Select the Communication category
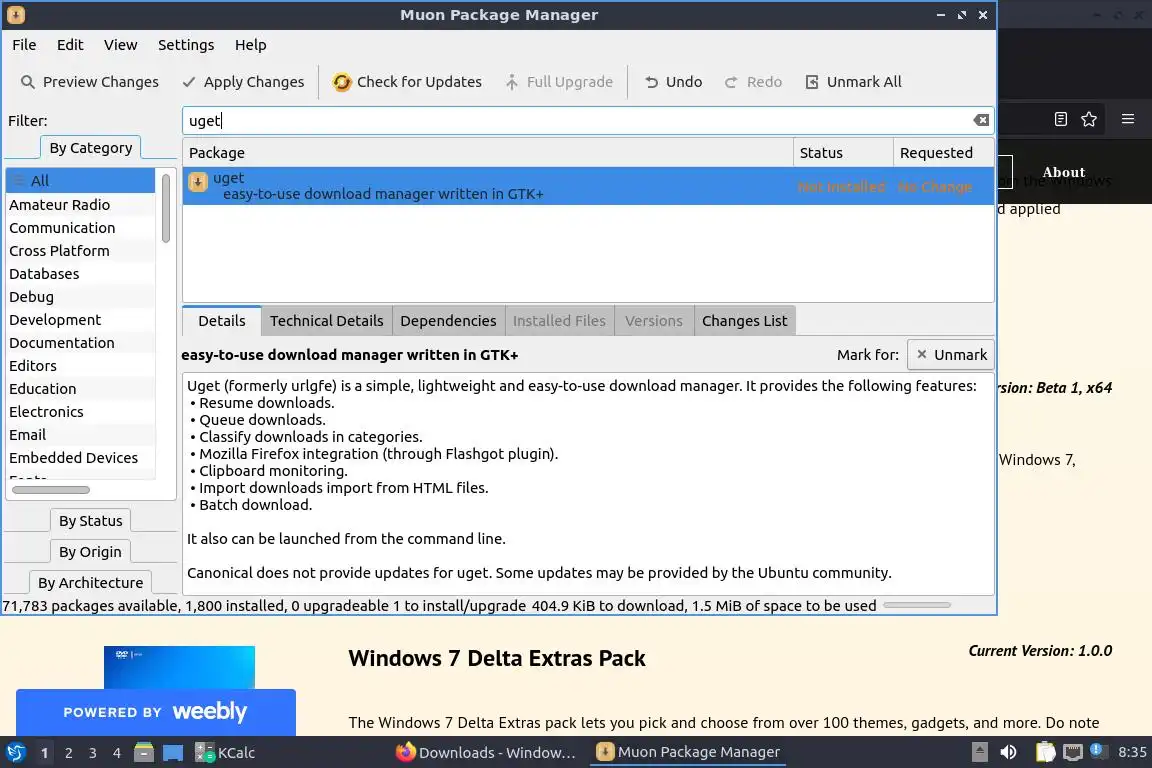The image size is (1152, 768). tap(81, 228)
